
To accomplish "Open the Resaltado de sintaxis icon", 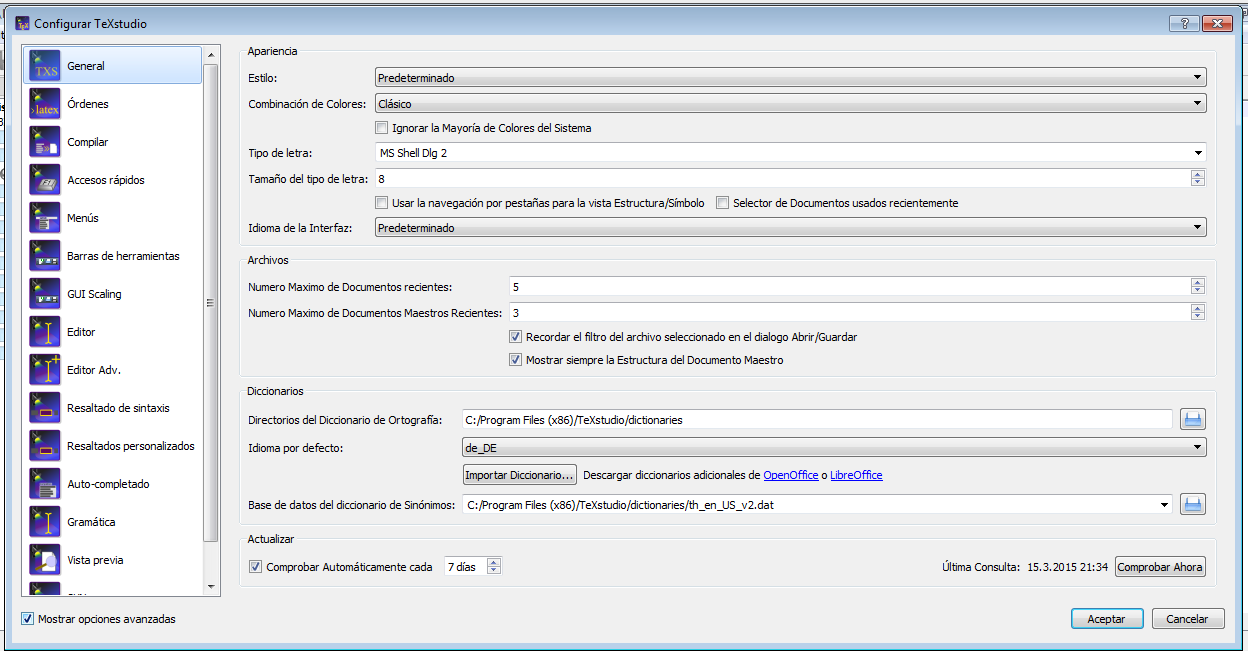I will pyautogui.click(x=45, y=408).
